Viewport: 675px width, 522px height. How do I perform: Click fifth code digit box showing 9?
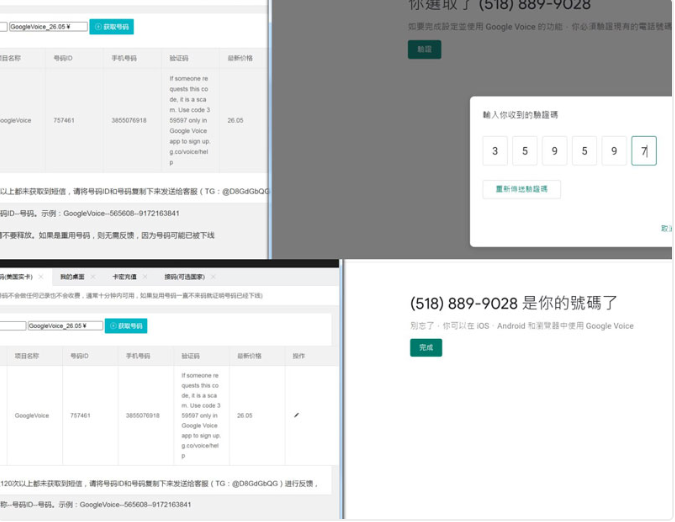[614, 151]
